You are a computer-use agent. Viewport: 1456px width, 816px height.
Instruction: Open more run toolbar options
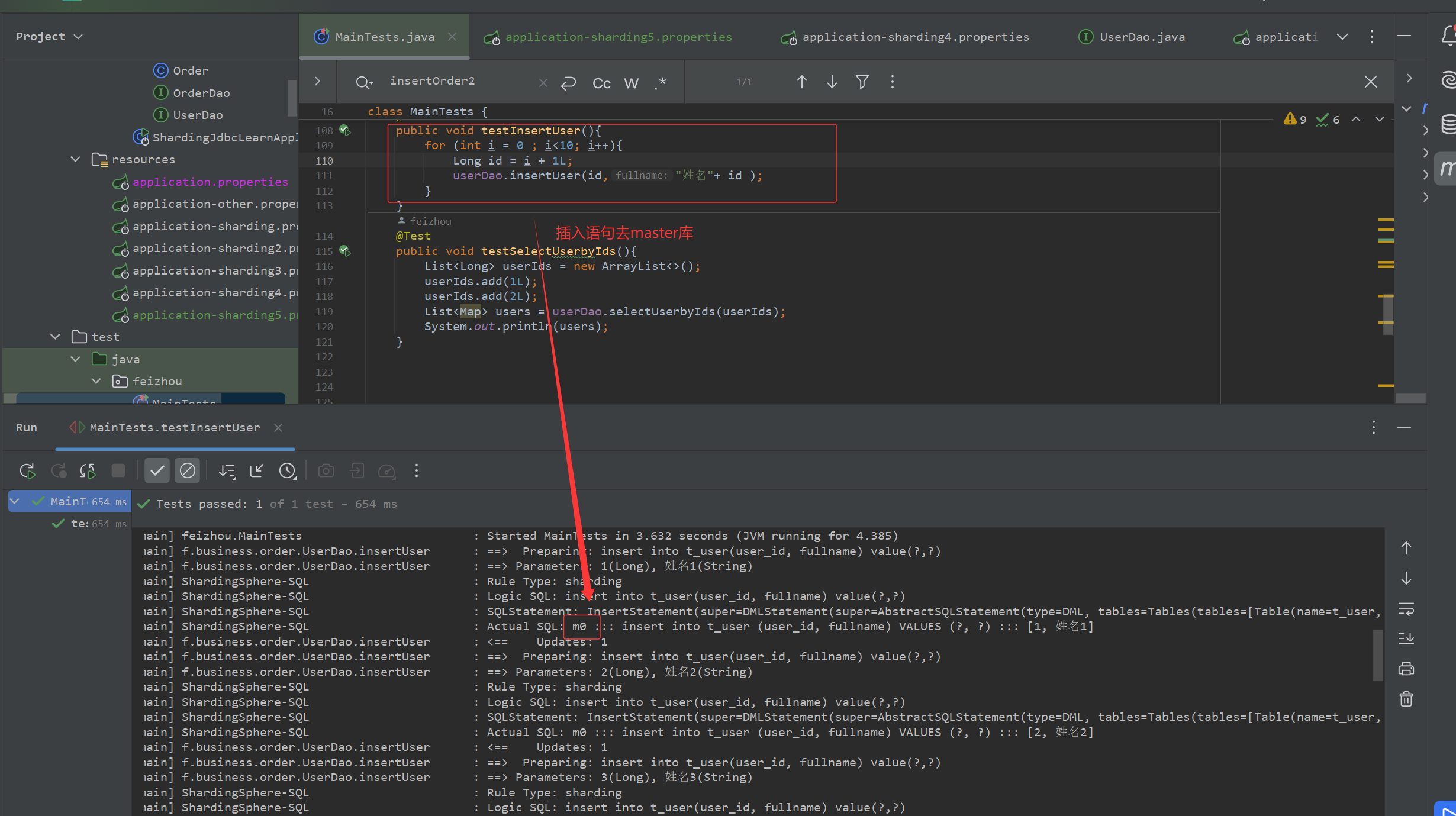click(417, 471)
